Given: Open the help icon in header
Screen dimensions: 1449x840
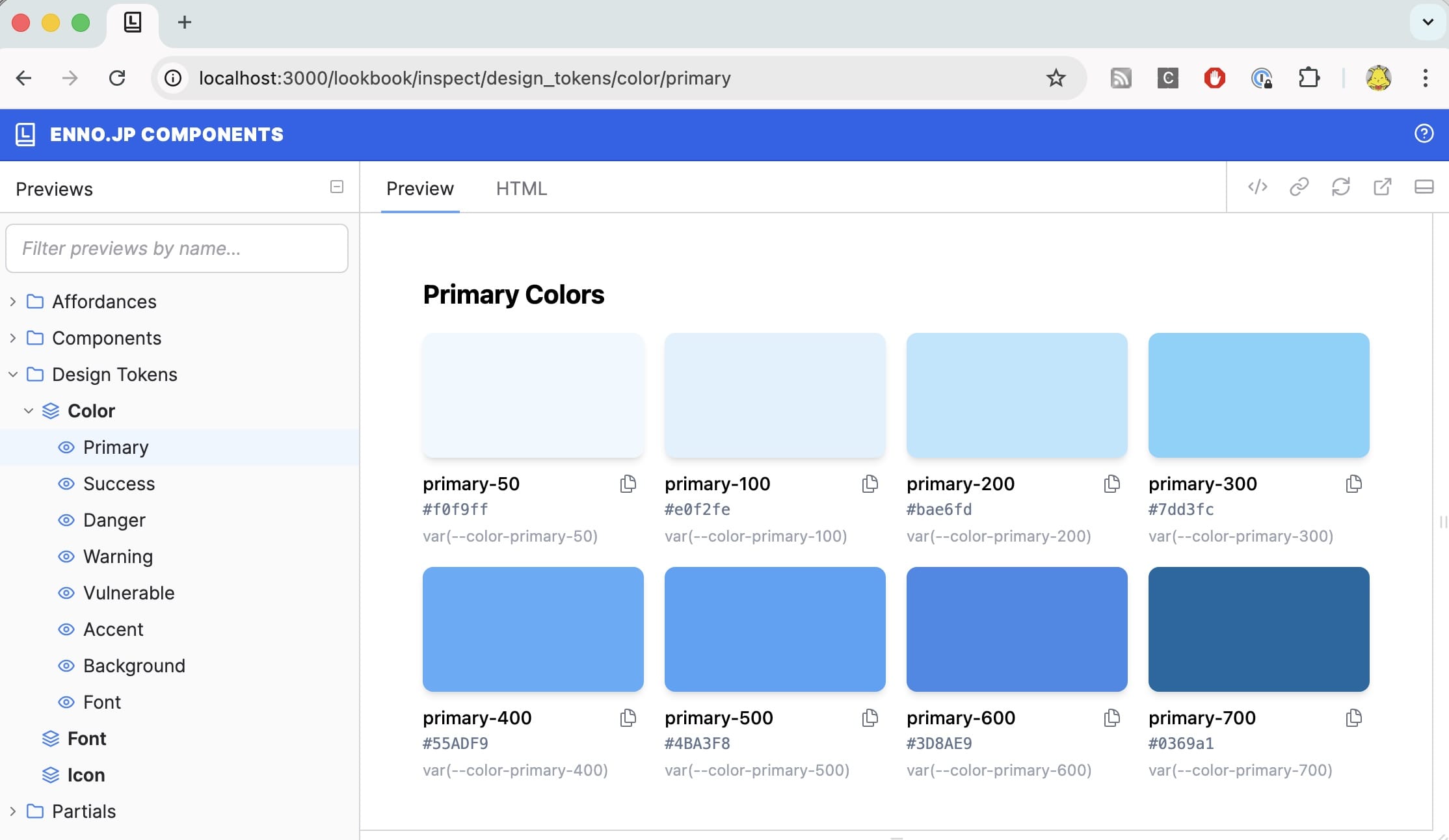Looking at the screenshot, I should [x=1424, y=134].
